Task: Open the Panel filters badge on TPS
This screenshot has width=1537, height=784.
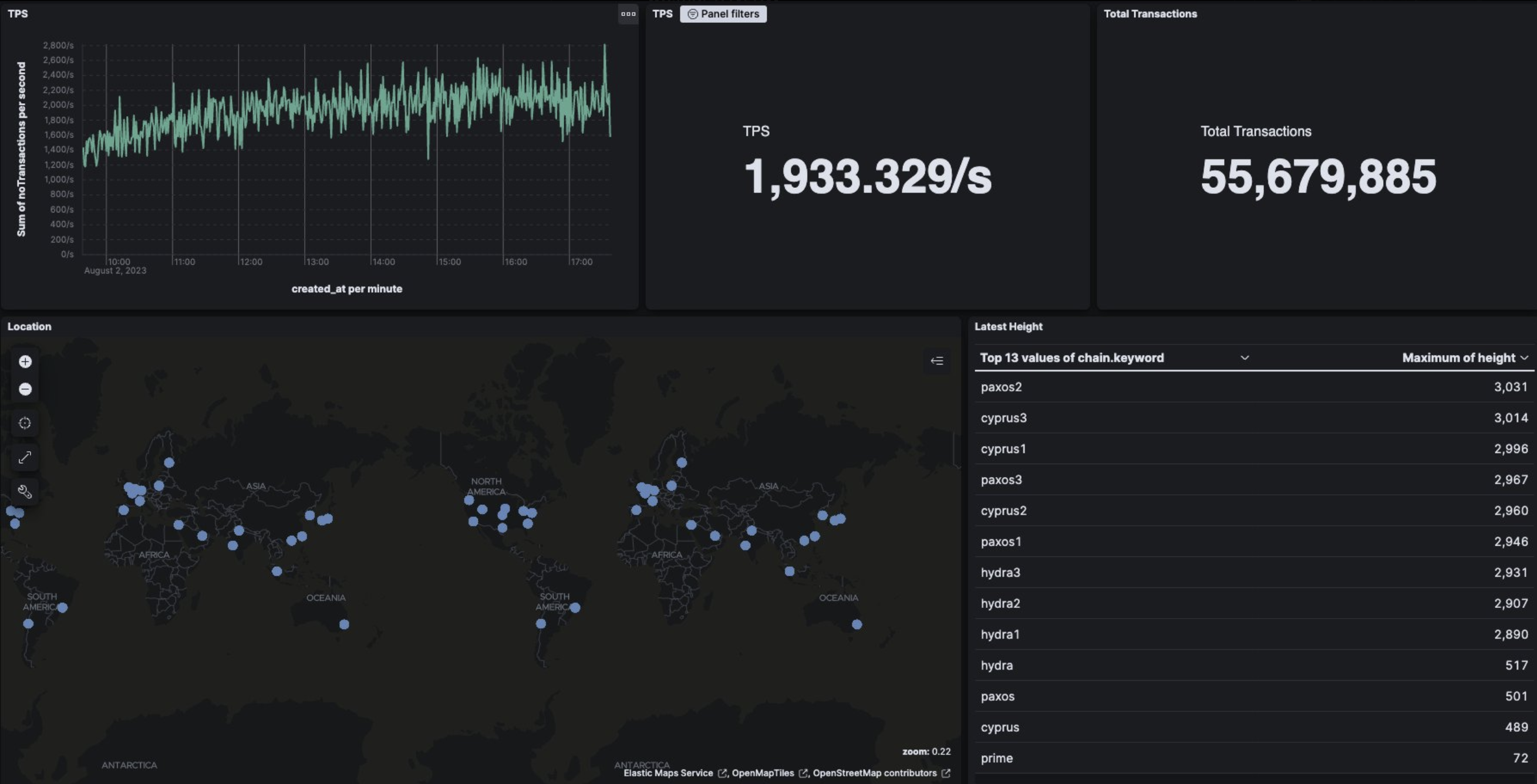Action: 729,13
